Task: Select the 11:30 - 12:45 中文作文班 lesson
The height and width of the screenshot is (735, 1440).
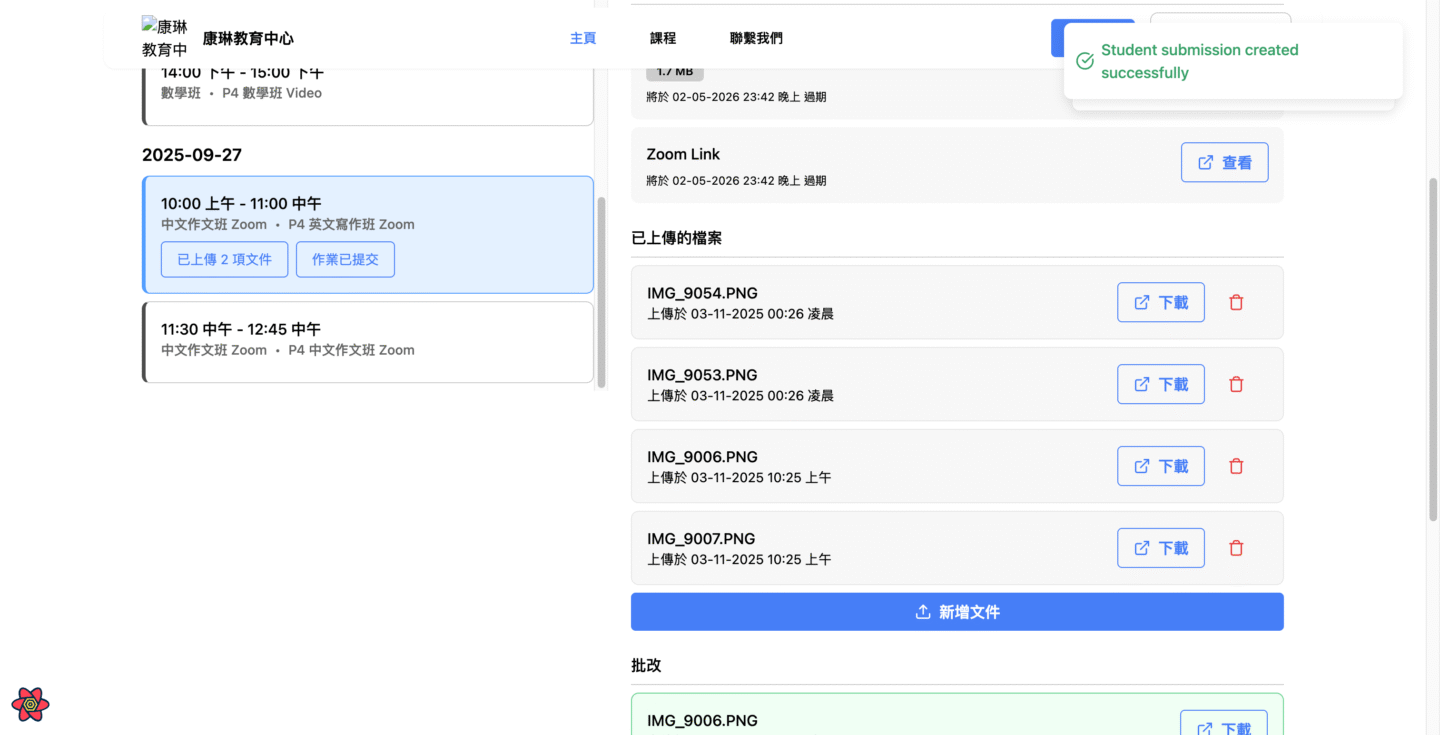Action: pyautogui.click(x=368, y=341)
